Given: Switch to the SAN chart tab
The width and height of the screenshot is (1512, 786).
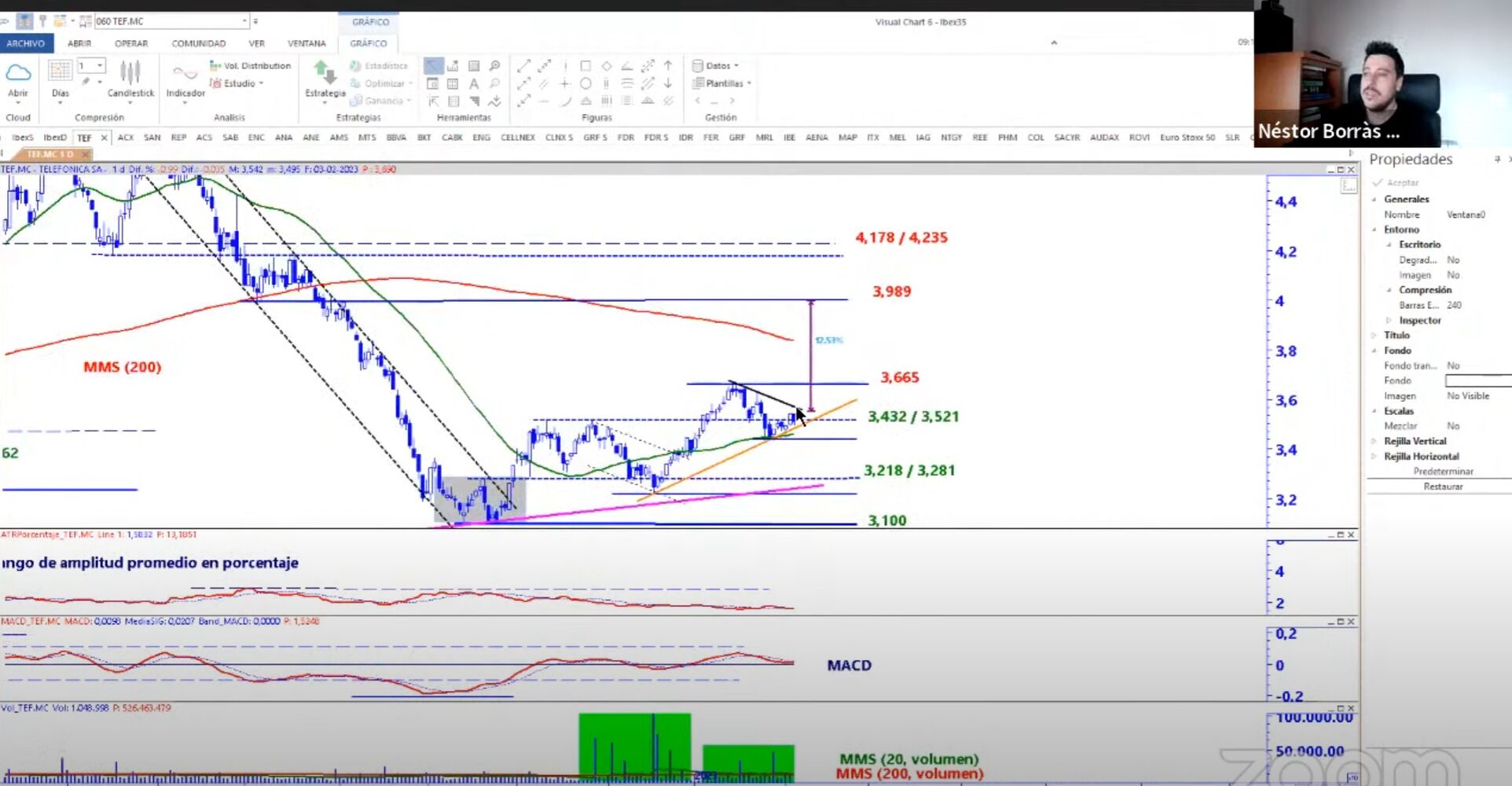Looking at the screenshot, I should point(152,138).
